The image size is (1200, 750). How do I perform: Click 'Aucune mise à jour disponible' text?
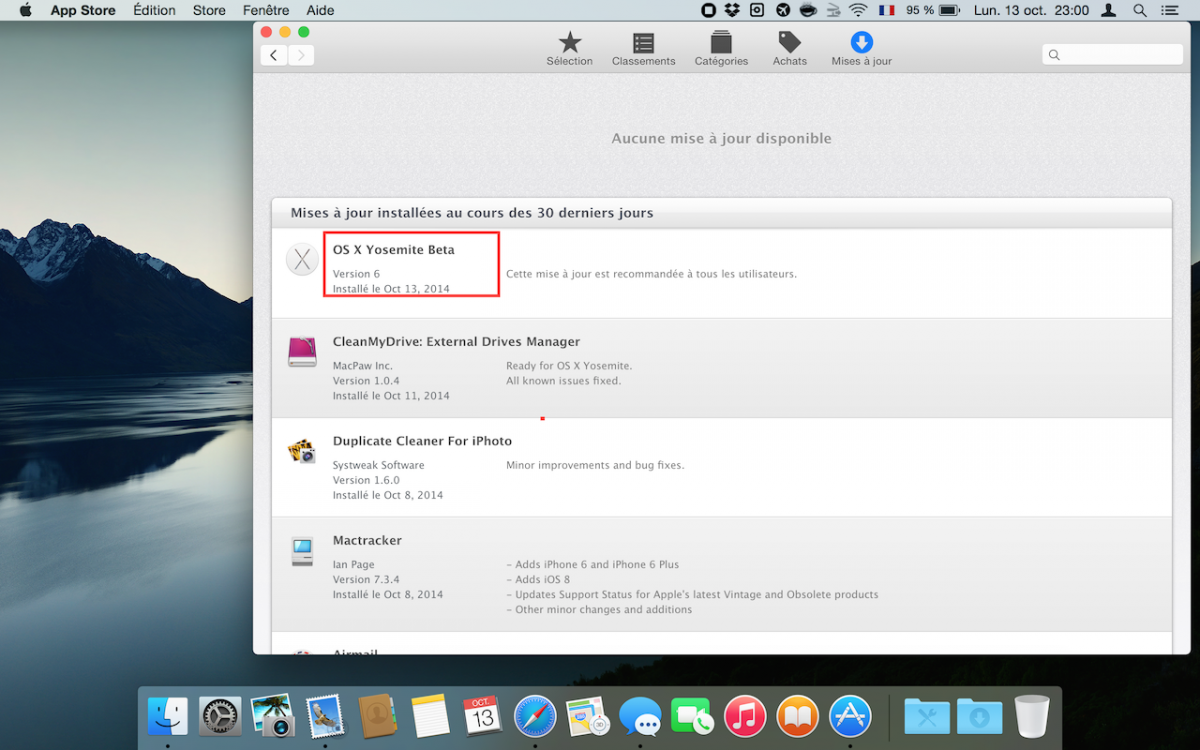[x=721, y=138]
